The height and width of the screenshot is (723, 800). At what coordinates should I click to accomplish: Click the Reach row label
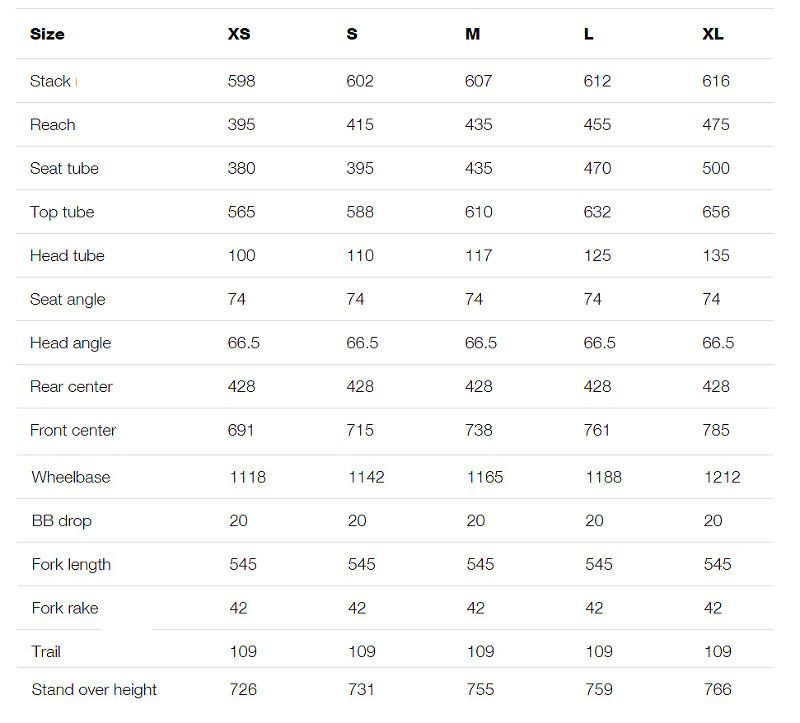click(x=53, y=125)
